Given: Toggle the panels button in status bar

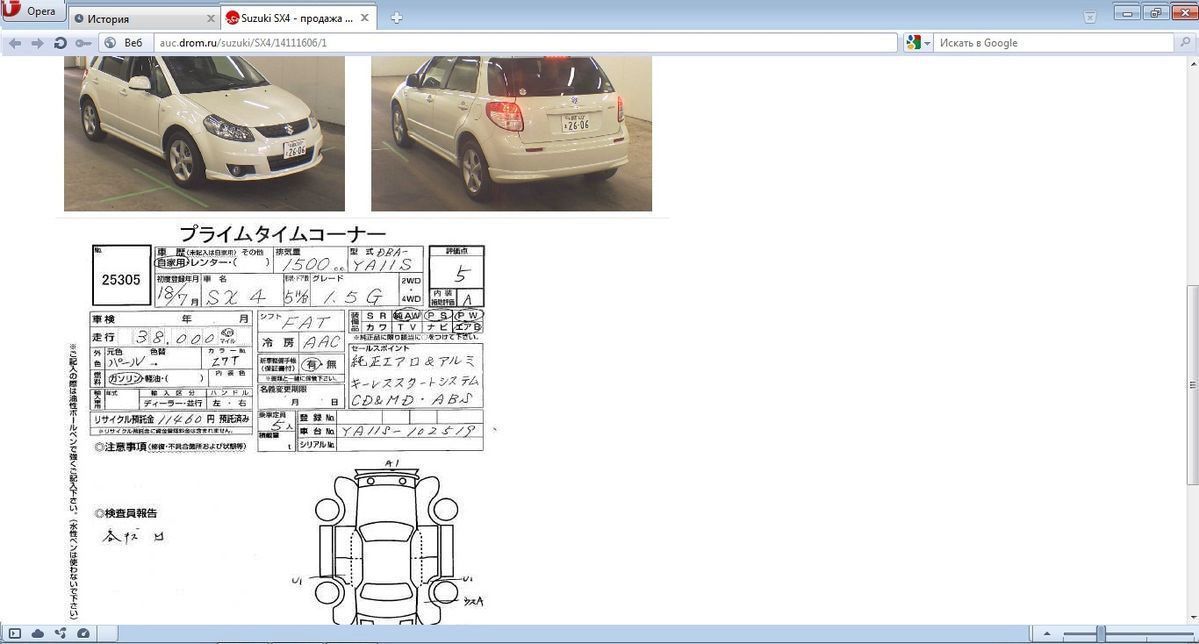Looking at the screenshot, I should (14, 634).
